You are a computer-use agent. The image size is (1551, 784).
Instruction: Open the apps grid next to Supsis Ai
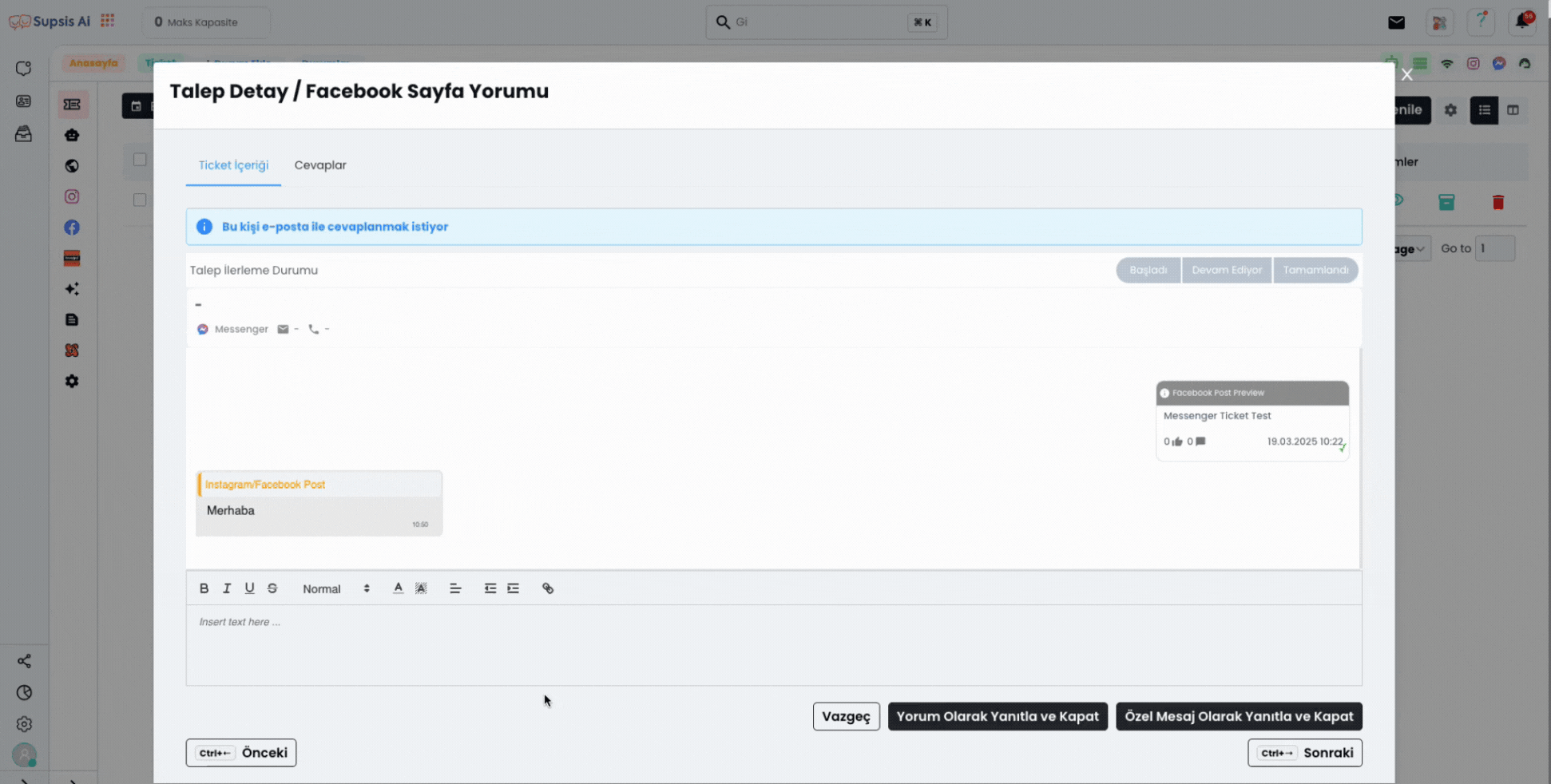click(x=108, y=21)
